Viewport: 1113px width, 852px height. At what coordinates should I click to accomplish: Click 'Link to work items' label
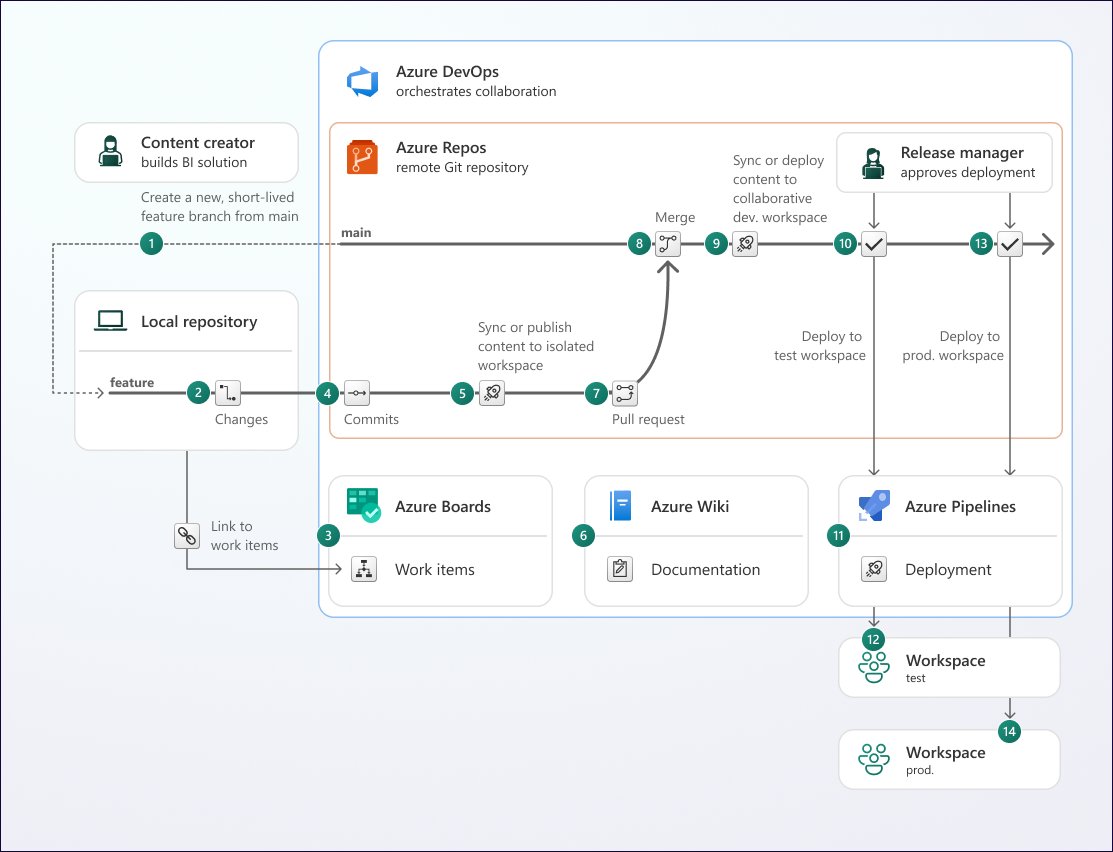(x=244, y=536)
